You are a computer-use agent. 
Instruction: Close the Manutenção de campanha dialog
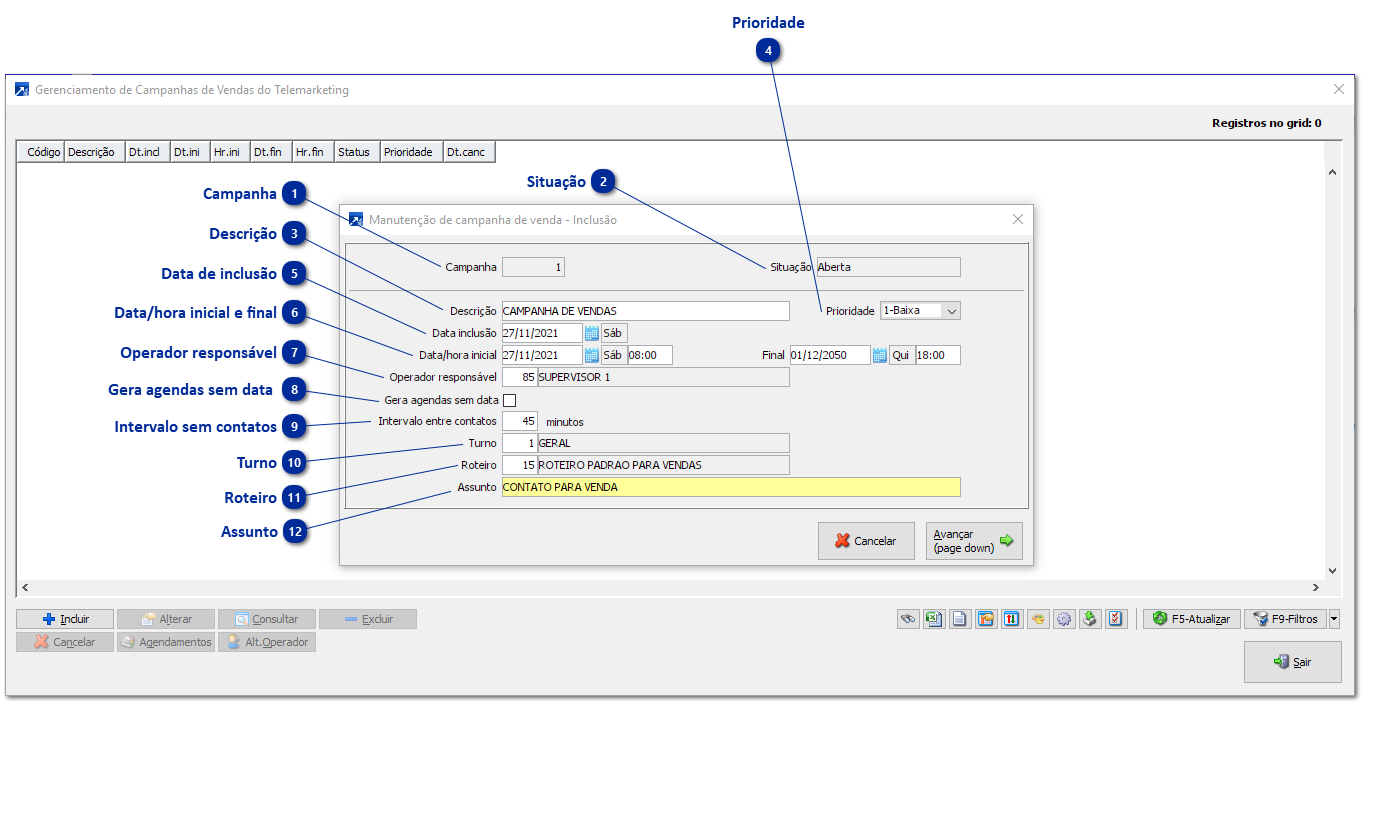click(x=1018, y=219)
